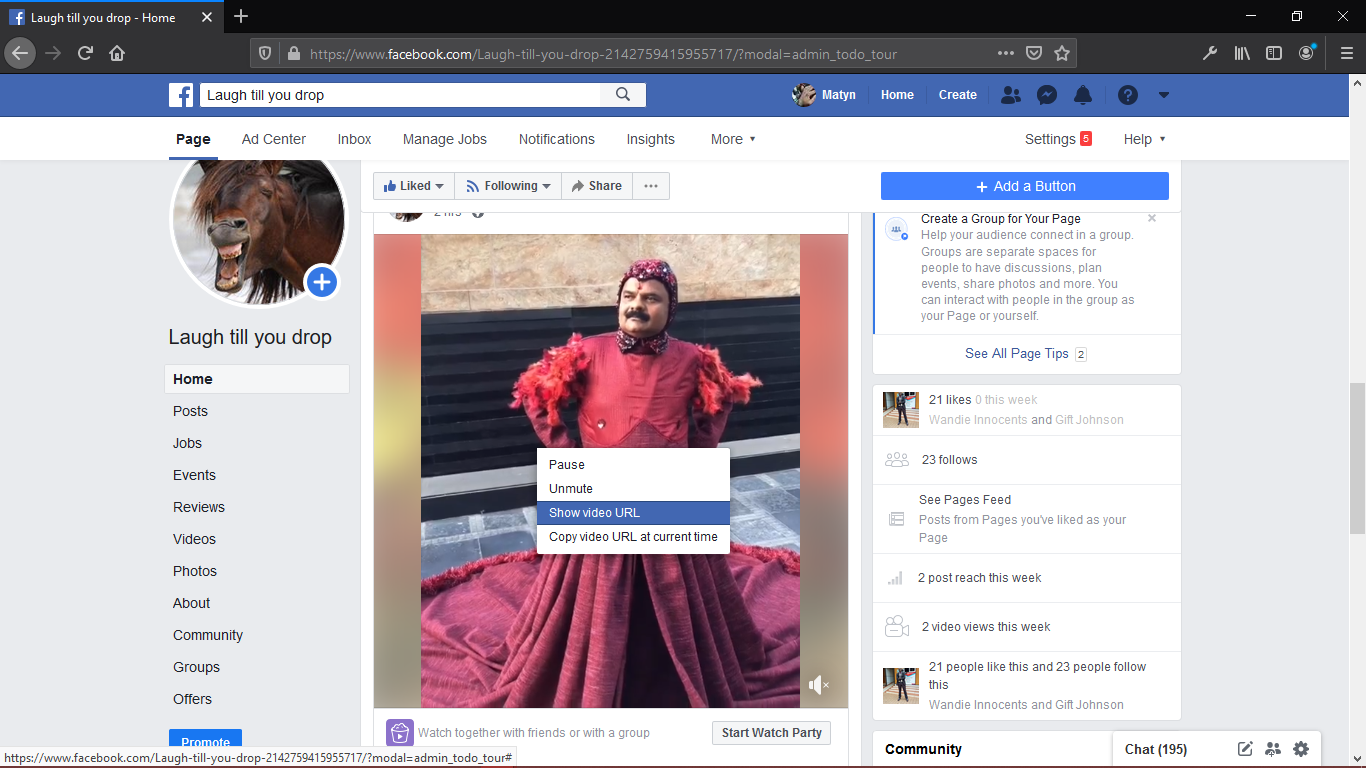Screen dimensions: 1366x768
Task: Open chat settings gear icon
Action: [1301, 748]
